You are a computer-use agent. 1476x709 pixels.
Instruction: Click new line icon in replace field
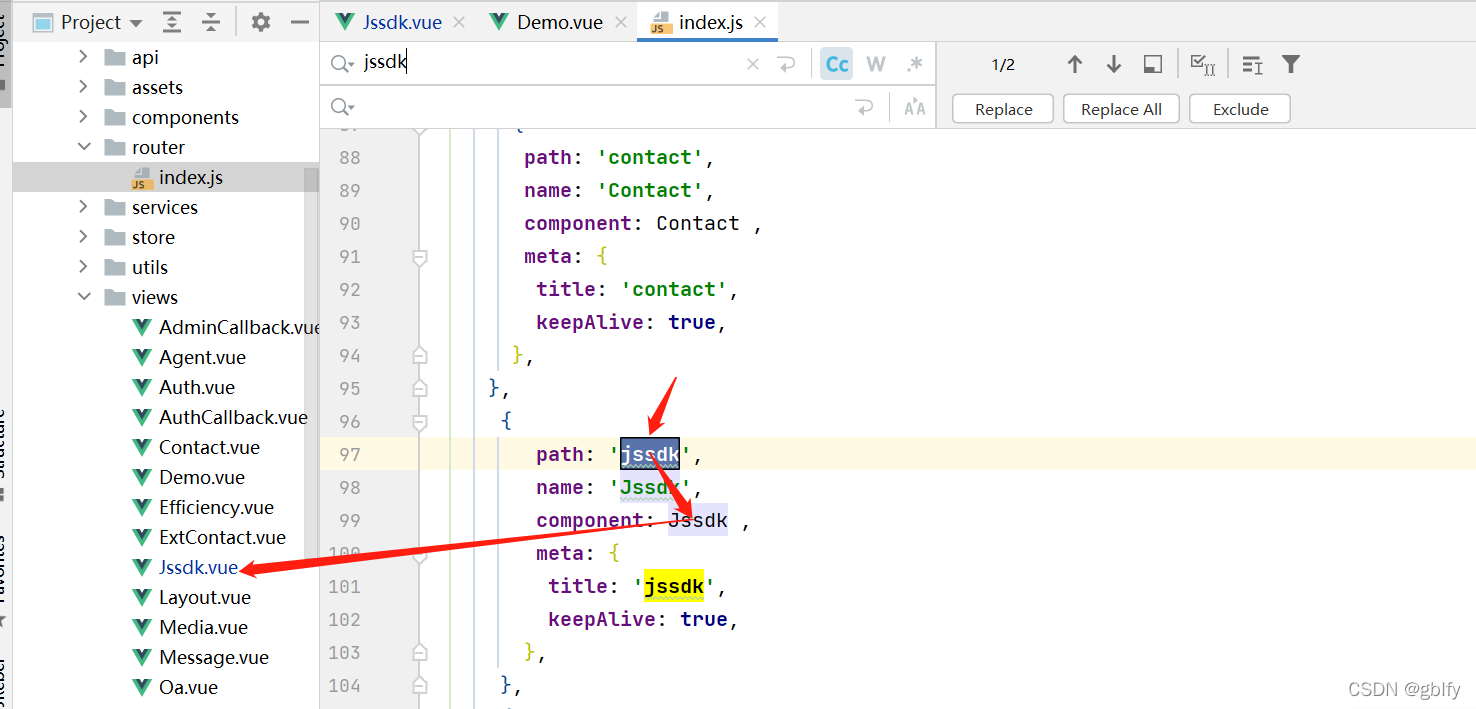coord(865,107)
